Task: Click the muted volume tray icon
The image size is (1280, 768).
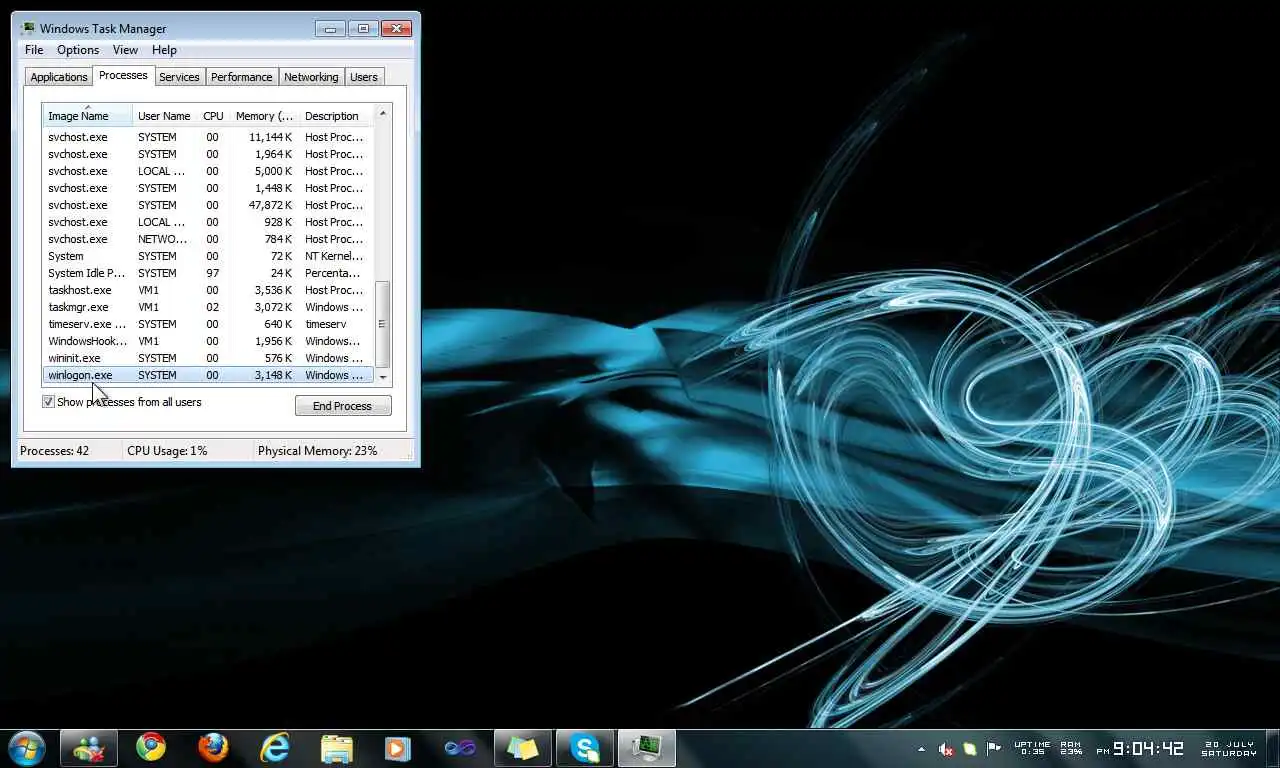Action: coord(946,748)
